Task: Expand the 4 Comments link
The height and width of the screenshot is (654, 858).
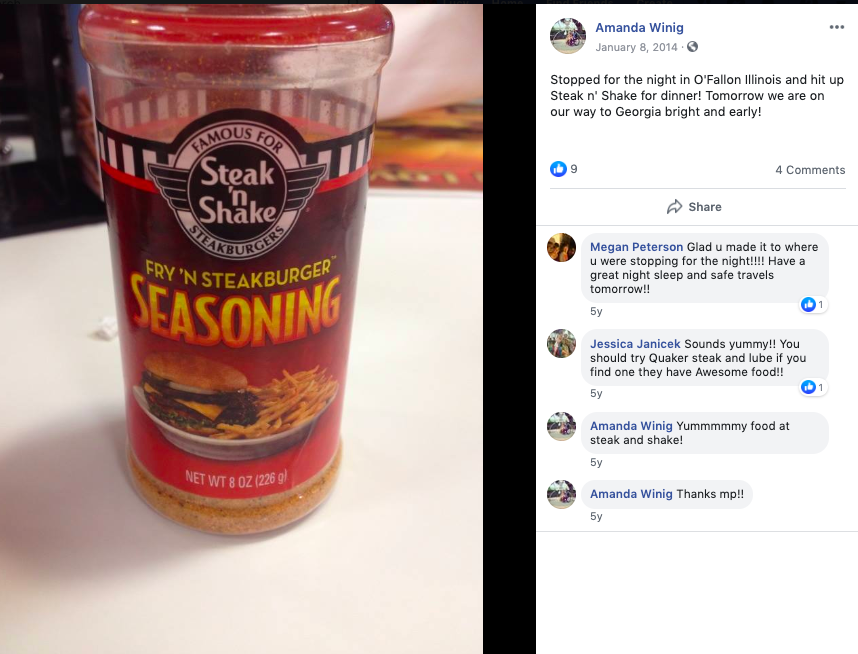Action: [810, 170]
